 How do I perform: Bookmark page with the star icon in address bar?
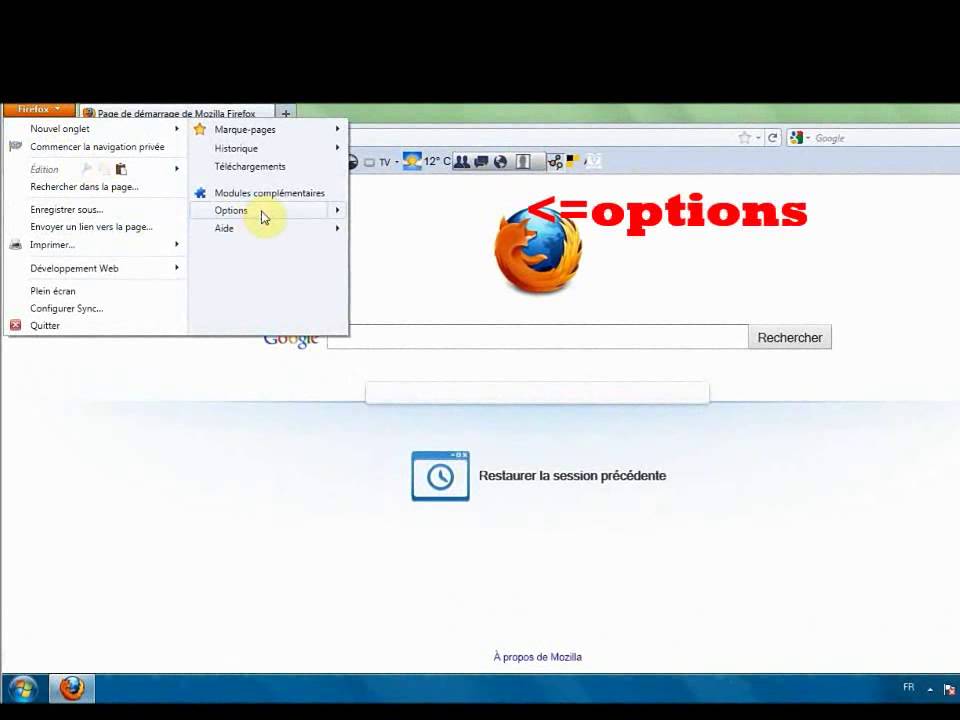point(744,138)
